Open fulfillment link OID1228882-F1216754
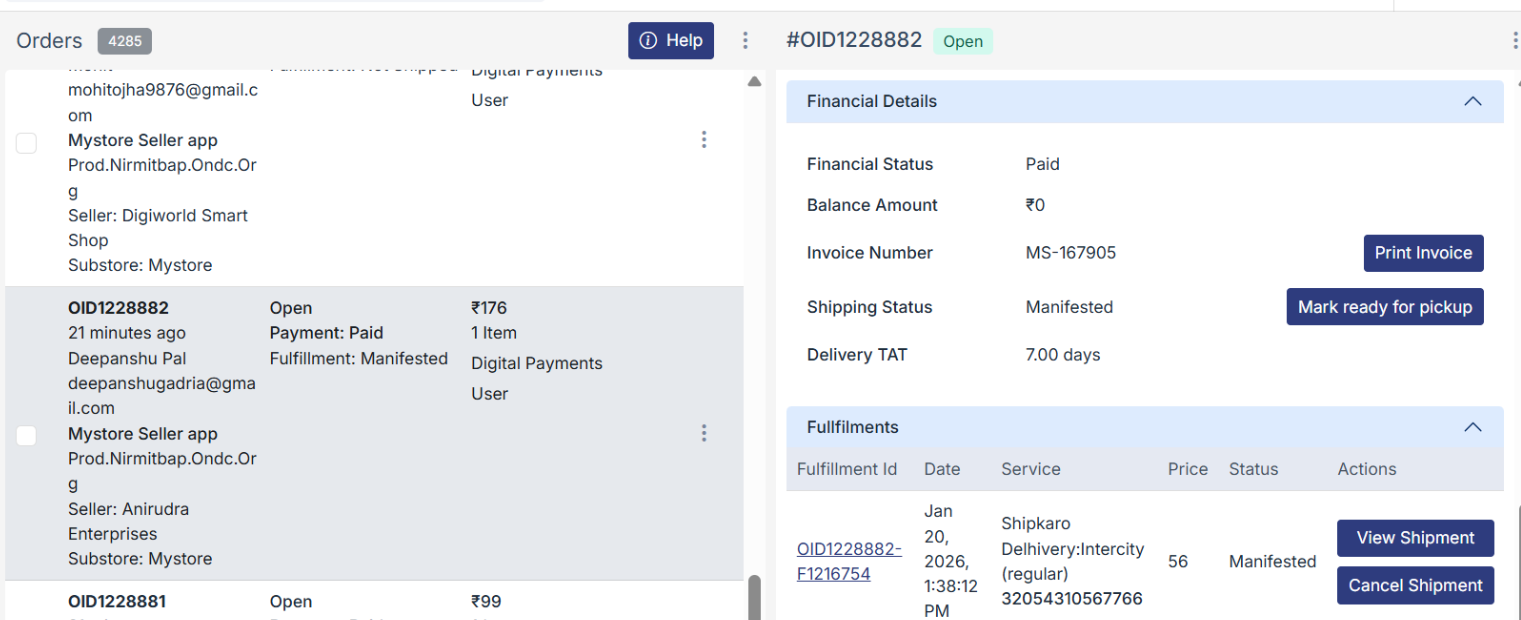1521x620 pixels. point(849,561)
